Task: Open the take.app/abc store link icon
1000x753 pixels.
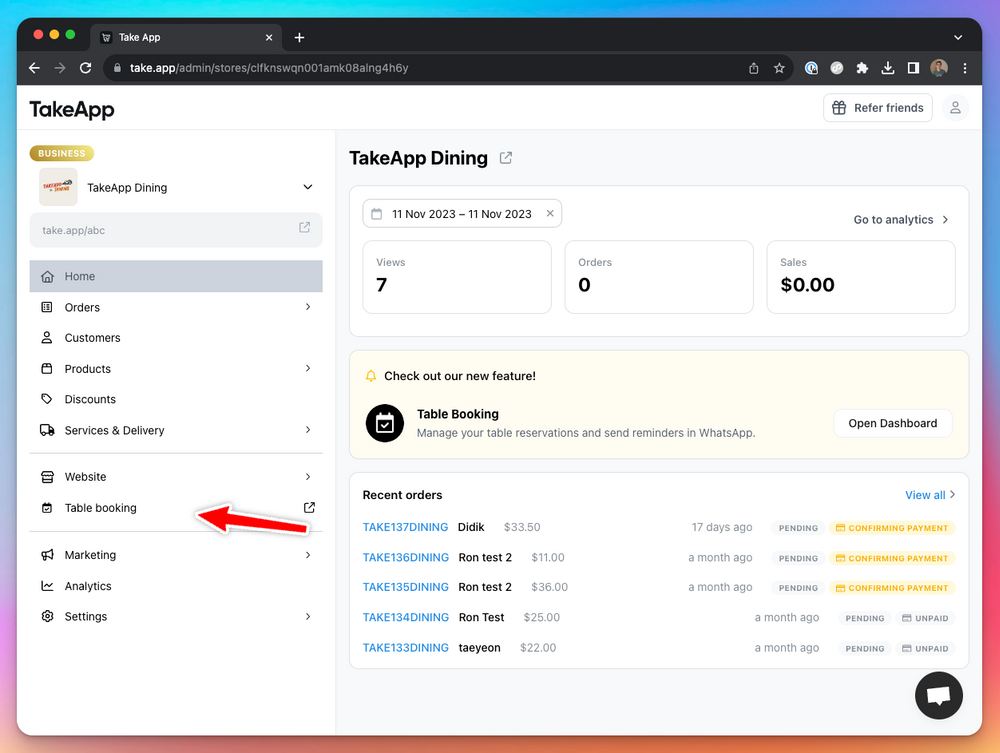Action: coord(305,228)
